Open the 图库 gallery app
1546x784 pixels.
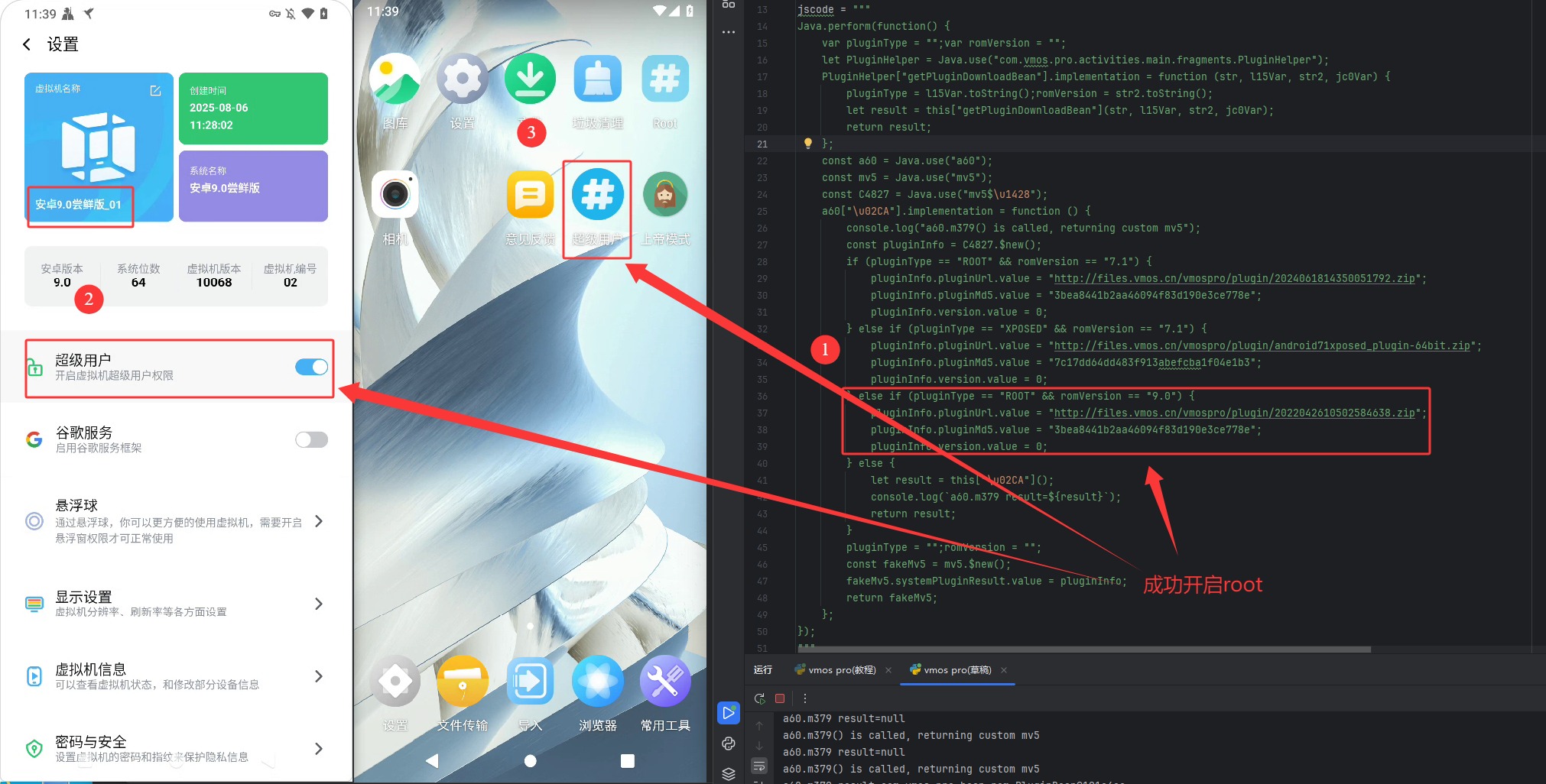click(395, 79)
